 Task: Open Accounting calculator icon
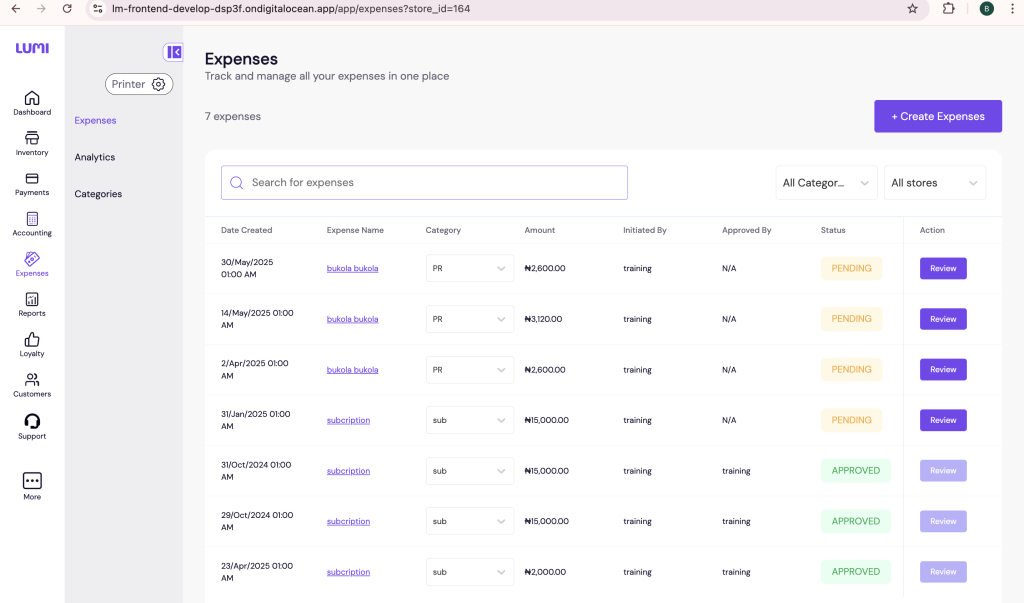point(32,219)
